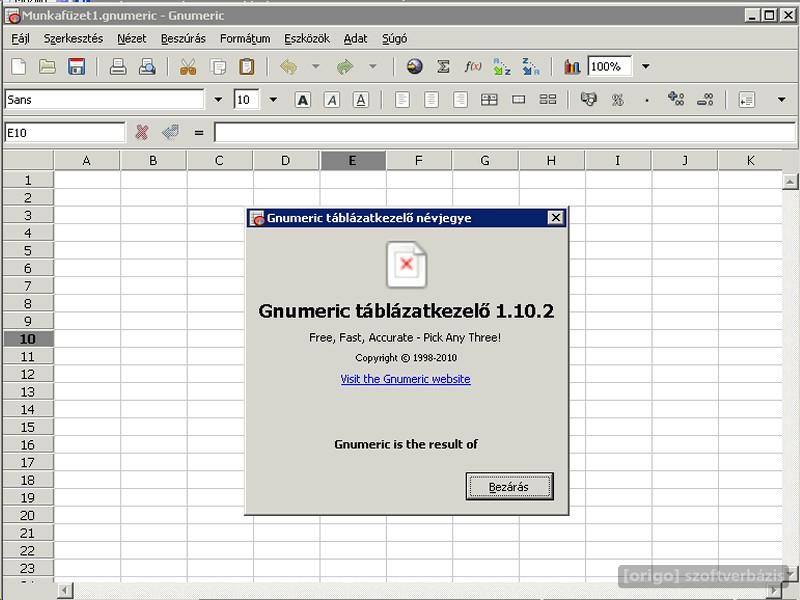800x600 pixels.
Task: Insert a sum with the sigma icon
Action: point(443,67)
